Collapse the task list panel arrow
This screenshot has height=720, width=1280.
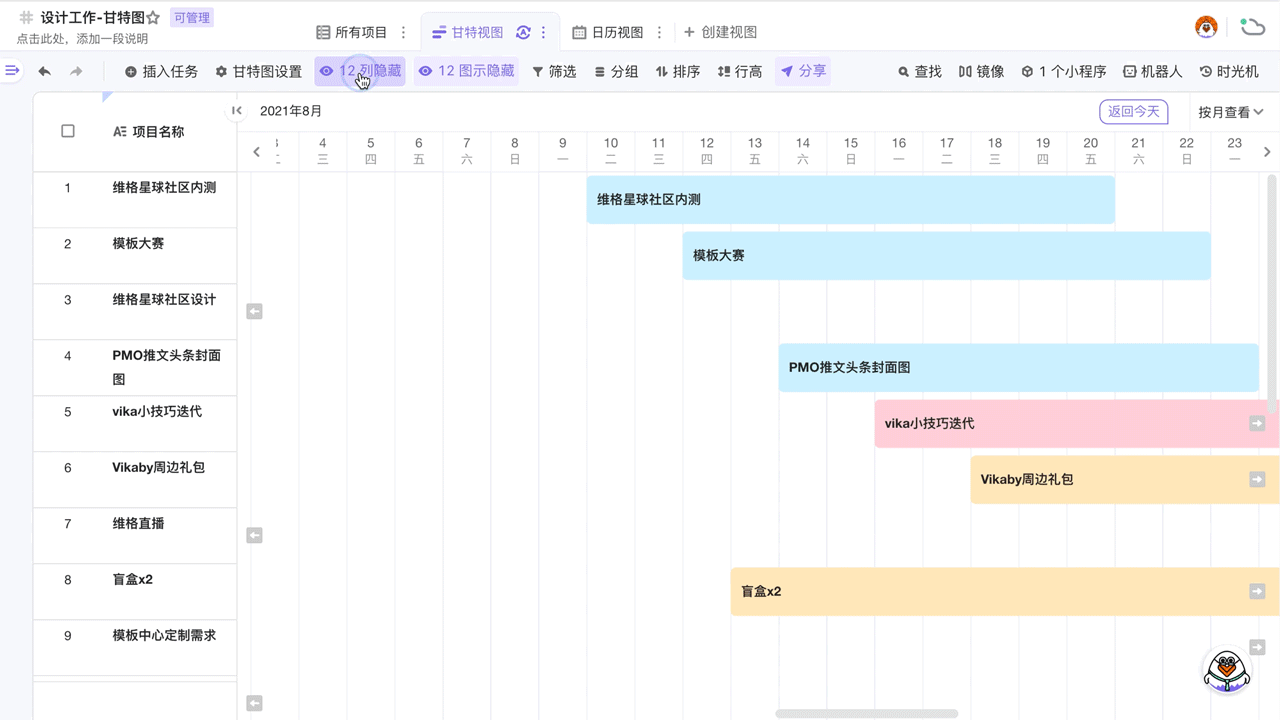click(x=237, y=111)
